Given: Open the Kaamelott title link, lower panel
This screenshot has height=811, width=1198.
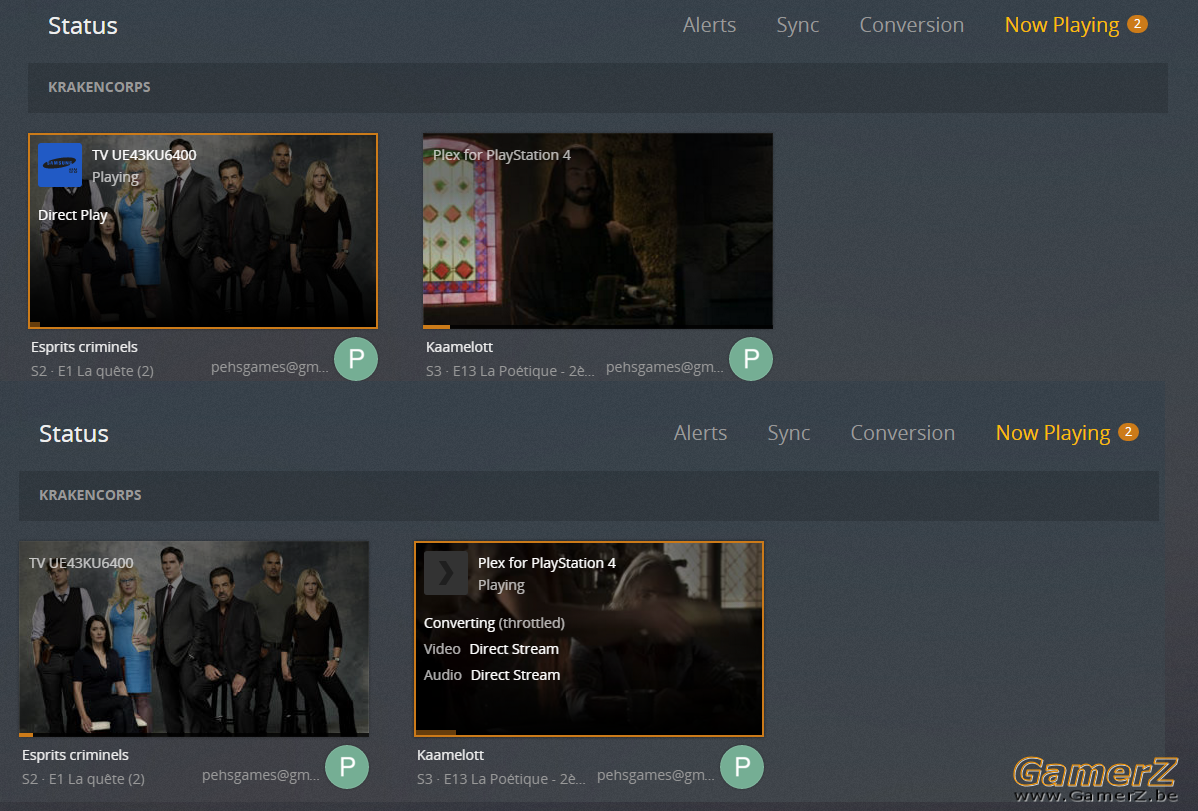Looking at the screenshot, I should click(450, 755).
